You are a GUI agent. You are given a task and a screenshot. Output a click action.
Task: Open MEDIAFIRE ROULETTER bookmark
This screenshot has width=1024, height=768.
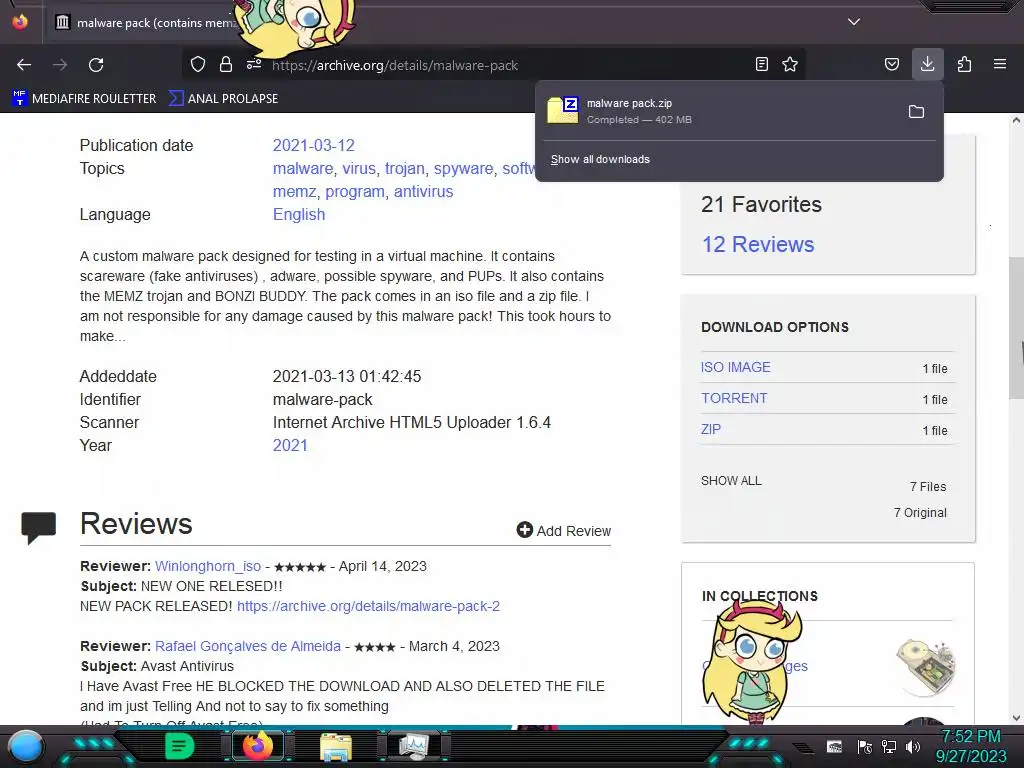(x=84, y=99)
